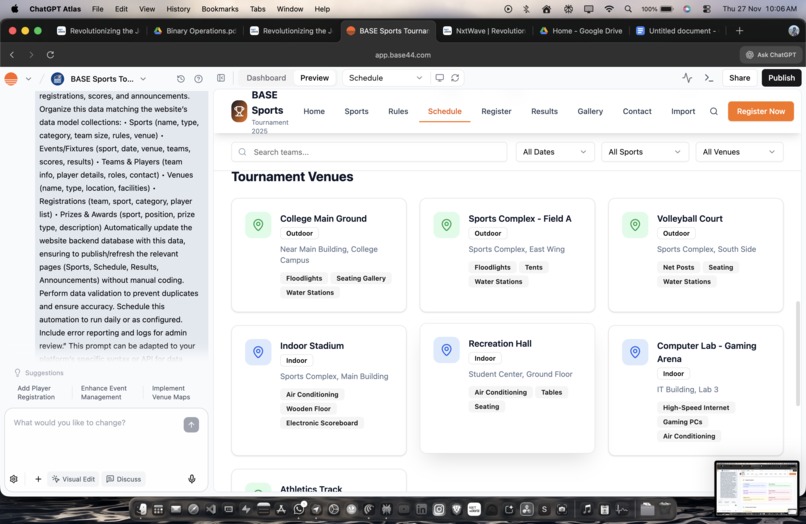Toggle the sidebar panel icon
806x524 pixels.
[221, 78]
